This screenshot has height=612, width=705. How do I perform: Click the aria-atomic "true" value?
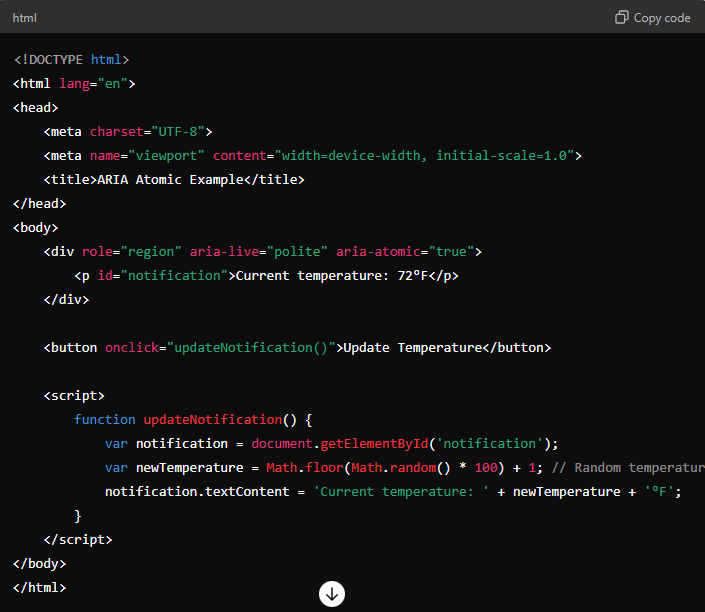447,252
